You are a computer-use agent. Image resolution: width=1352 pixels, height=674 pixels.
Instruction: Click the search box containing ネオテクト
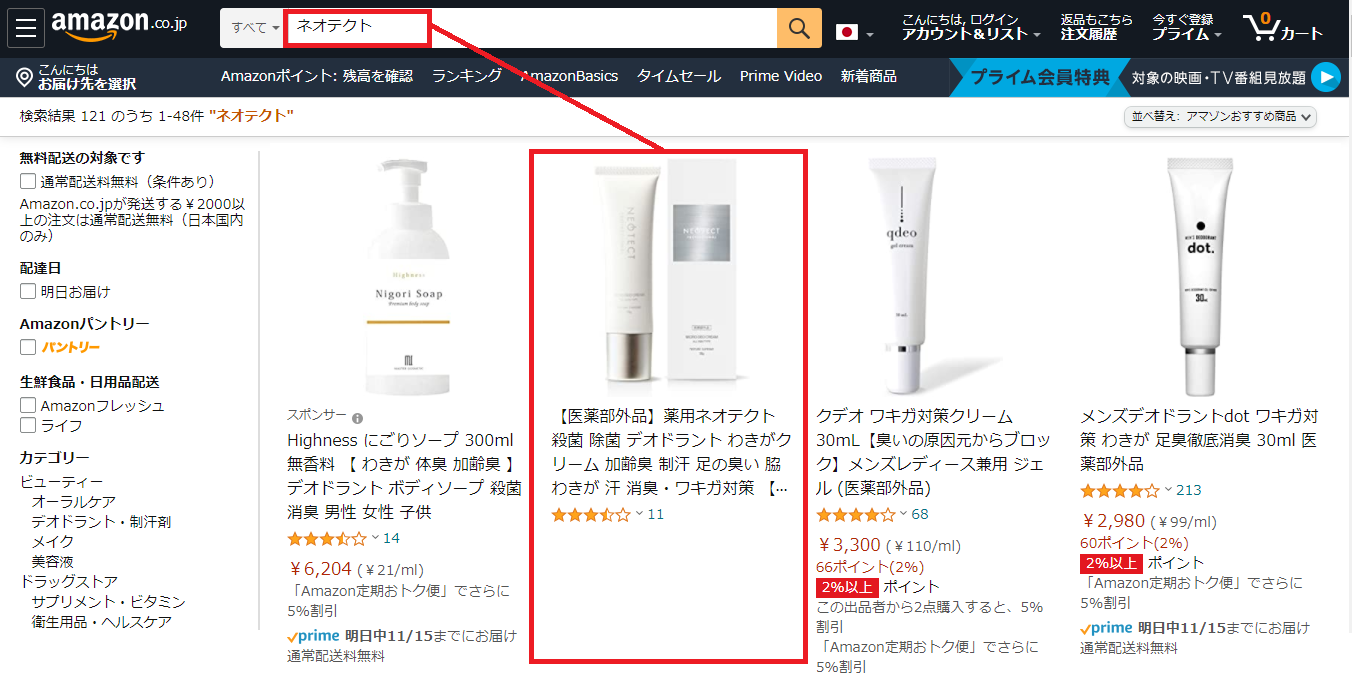tap(531, 28)
